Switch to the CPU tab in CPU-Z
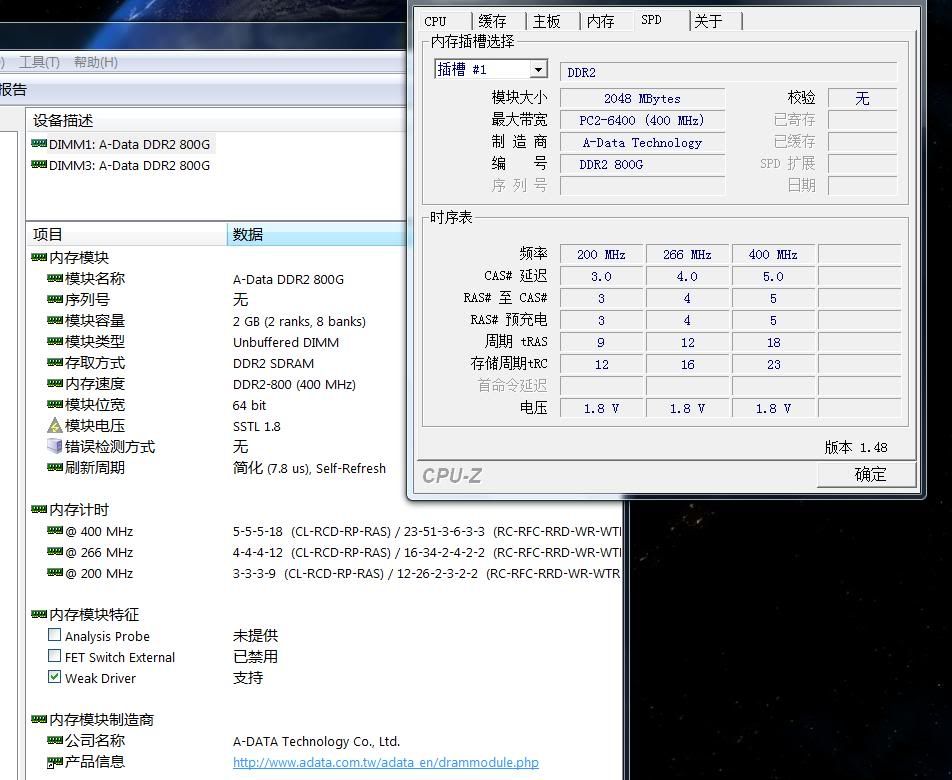 [x=436, y=21]
